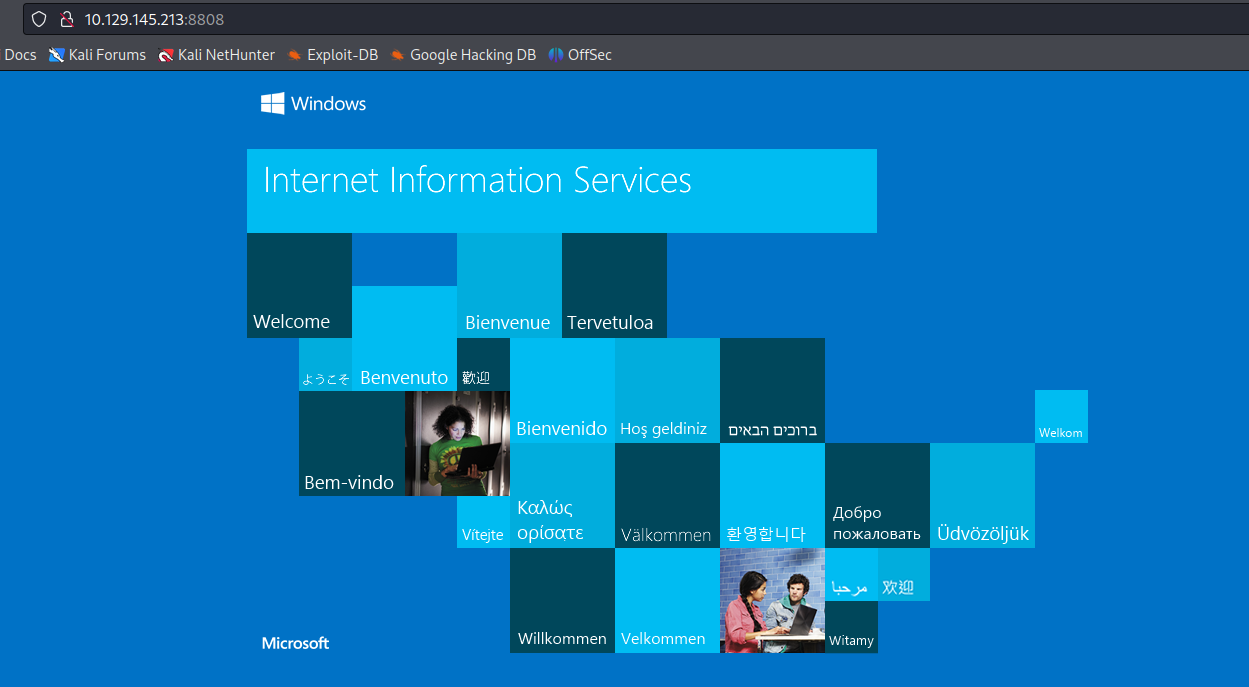Click the Добро пожаловать tile
This screenshot has height=687, width=1249.
click(877, 495)
